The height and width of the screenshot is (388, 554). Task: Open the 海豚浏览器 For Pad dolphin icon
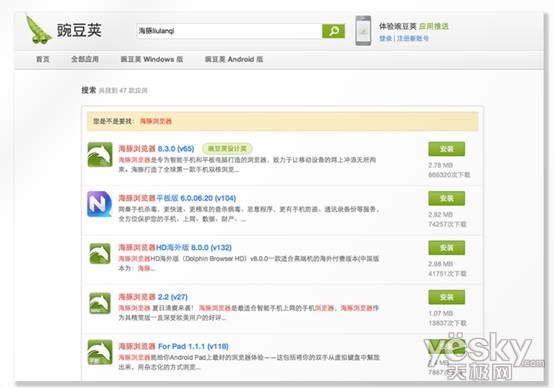(x=100, y=352)
